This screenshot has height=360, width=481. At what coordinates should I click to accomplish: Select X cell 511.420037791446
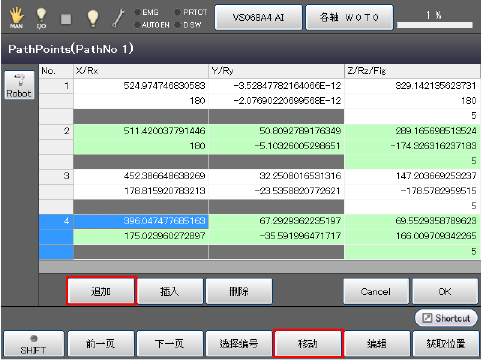141,131
